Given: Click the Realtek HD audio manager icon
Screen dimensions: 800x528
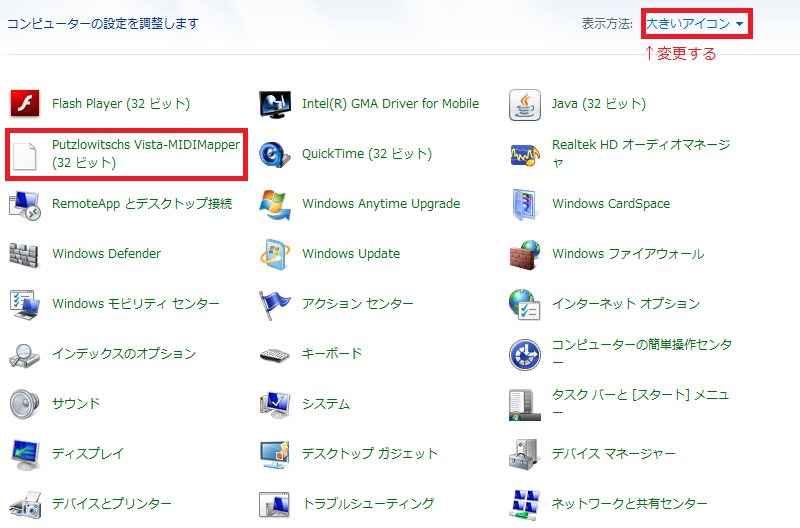Looking at the screenshot, I should click(525, 155).
